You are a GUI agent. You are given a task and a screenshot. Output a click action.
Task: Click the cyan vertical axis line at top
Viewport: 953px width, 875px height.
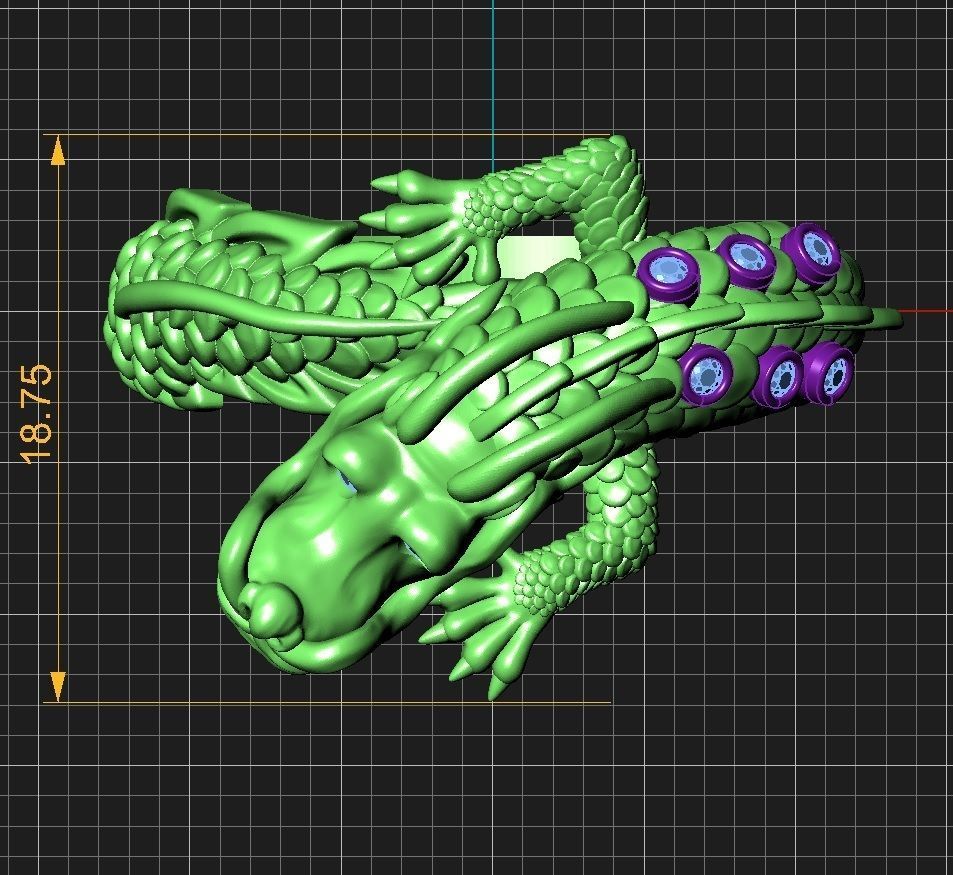(493, 86)
